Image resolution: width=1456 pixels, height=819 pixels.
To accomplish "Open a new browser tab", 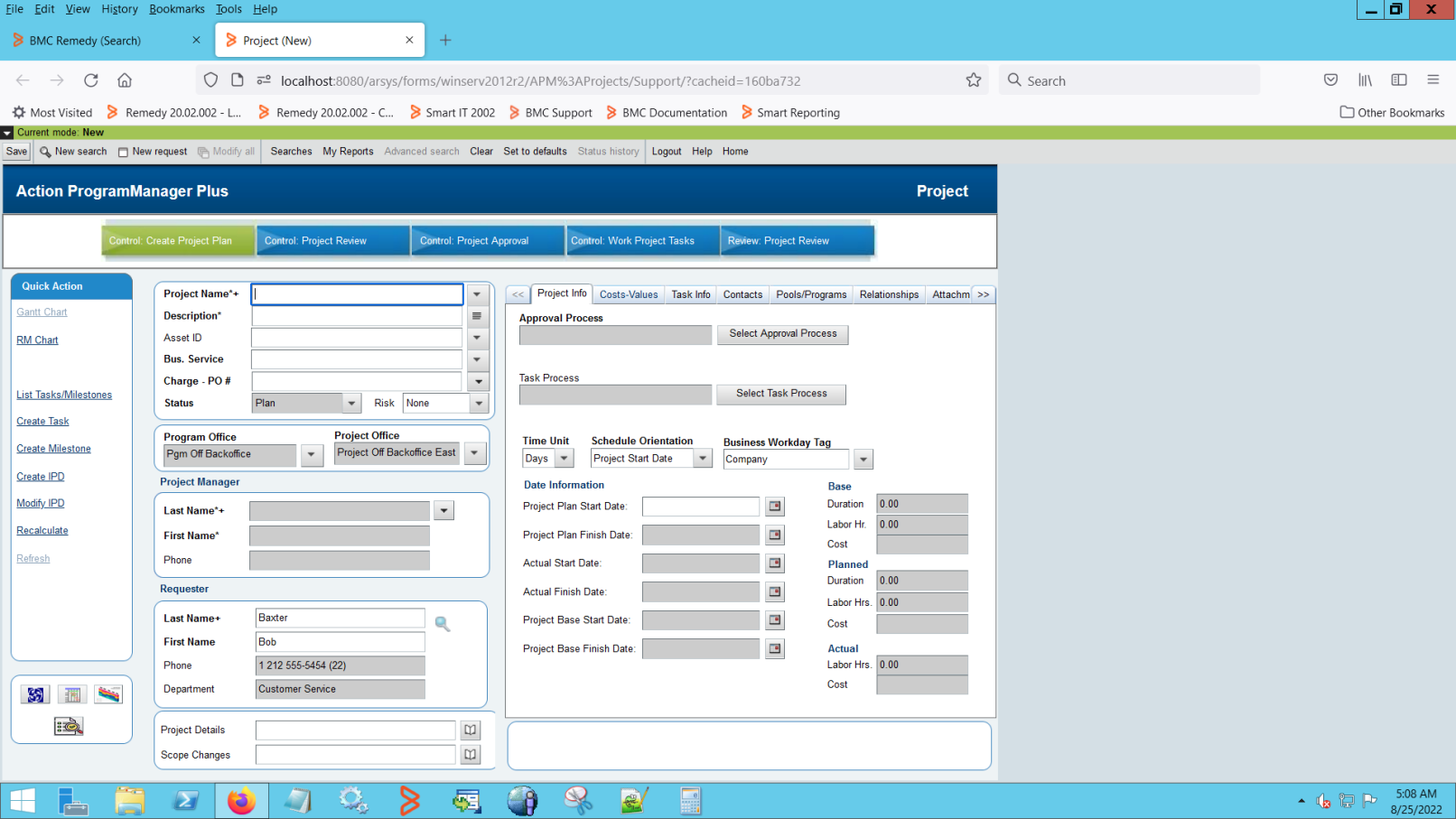I will pos(445,40).
